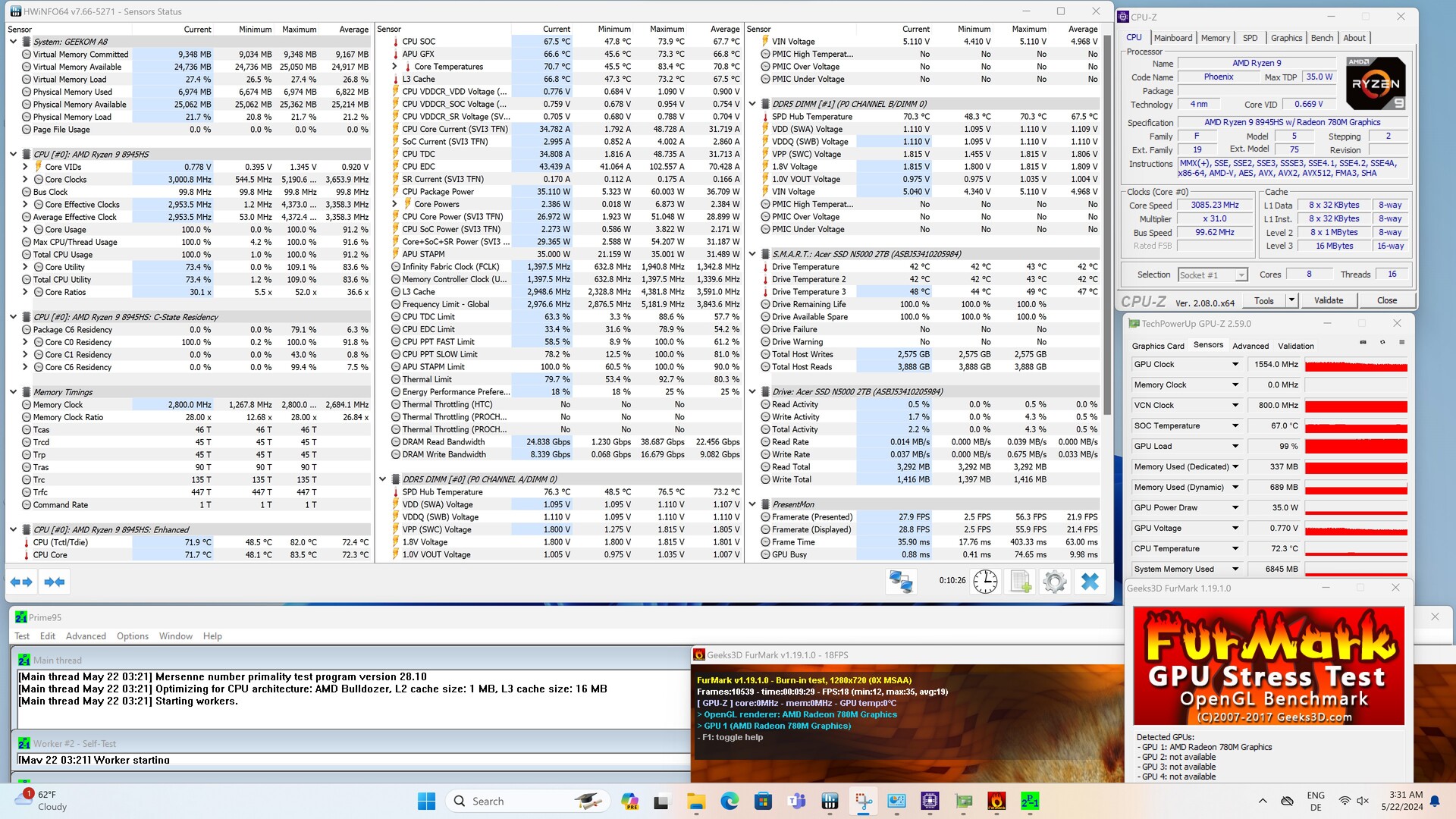Open HWiNFO remote network monitoring icon
1456x819 pixels.
click(x=901, y=582)
